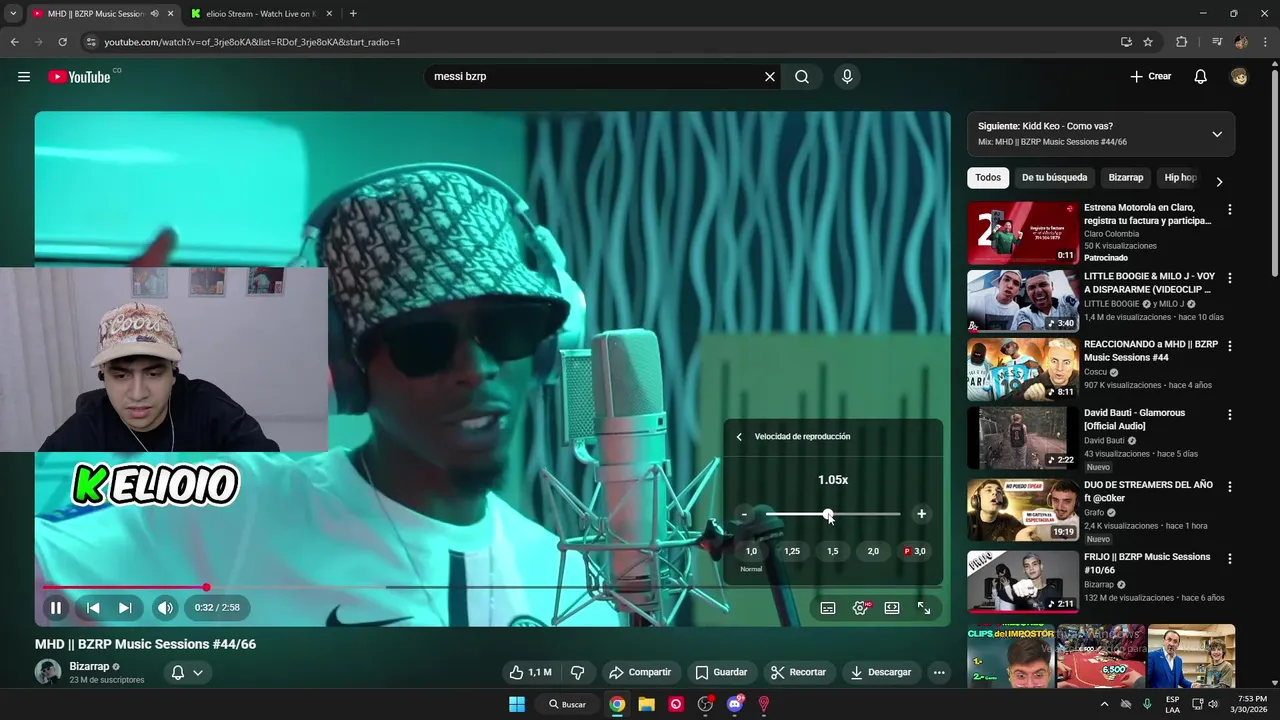Pause the video

pyautogui.click(x=56, y=607)
